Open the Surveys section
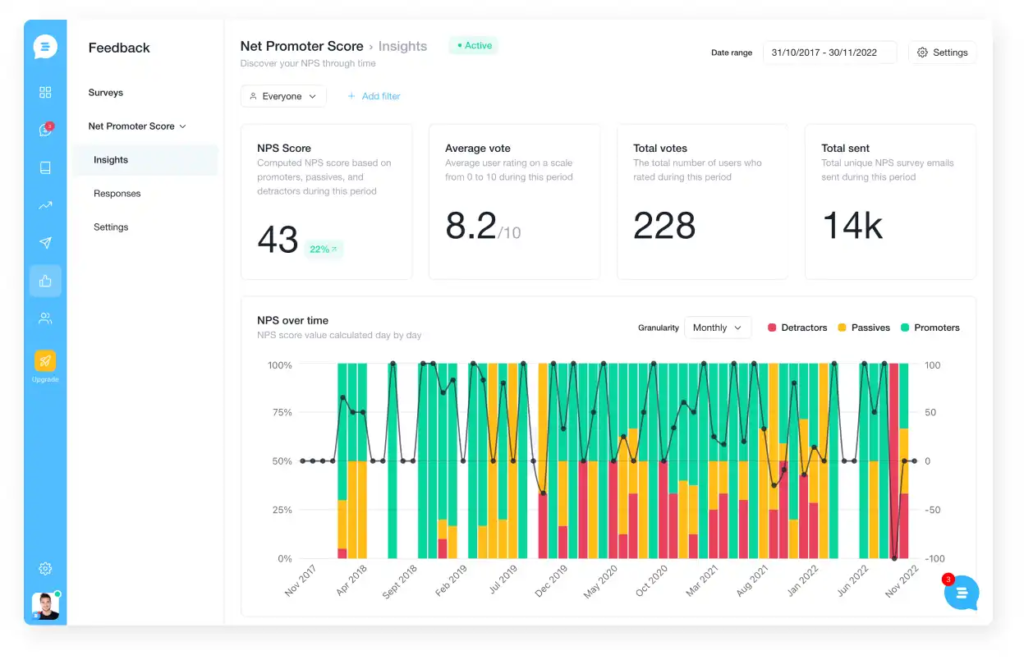The image size is (1024, 660). pos(106,93)
